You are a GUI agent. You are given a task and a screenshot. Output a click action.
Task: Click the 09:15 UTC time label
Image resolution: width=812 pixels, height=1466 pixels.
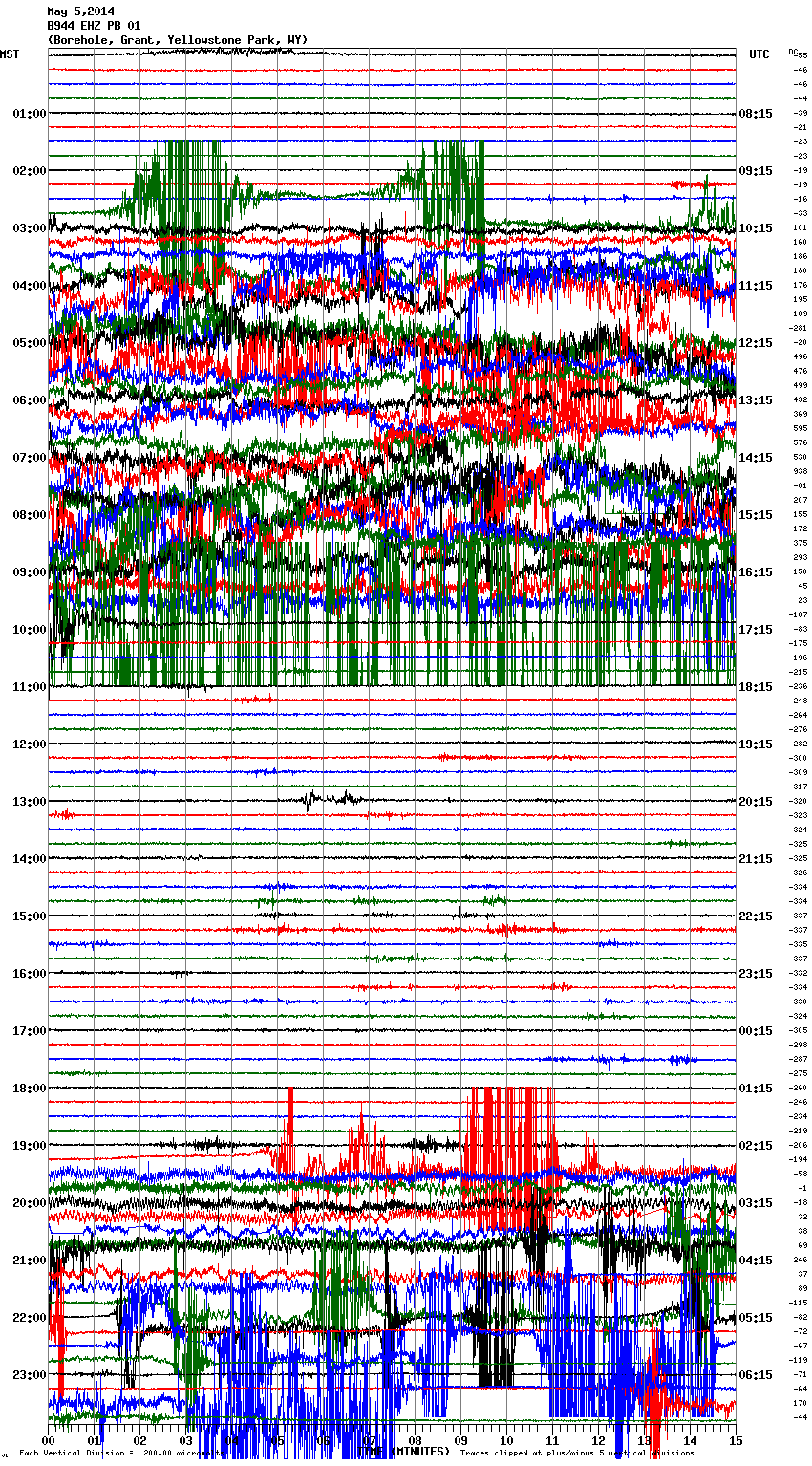tap(756, 170)
